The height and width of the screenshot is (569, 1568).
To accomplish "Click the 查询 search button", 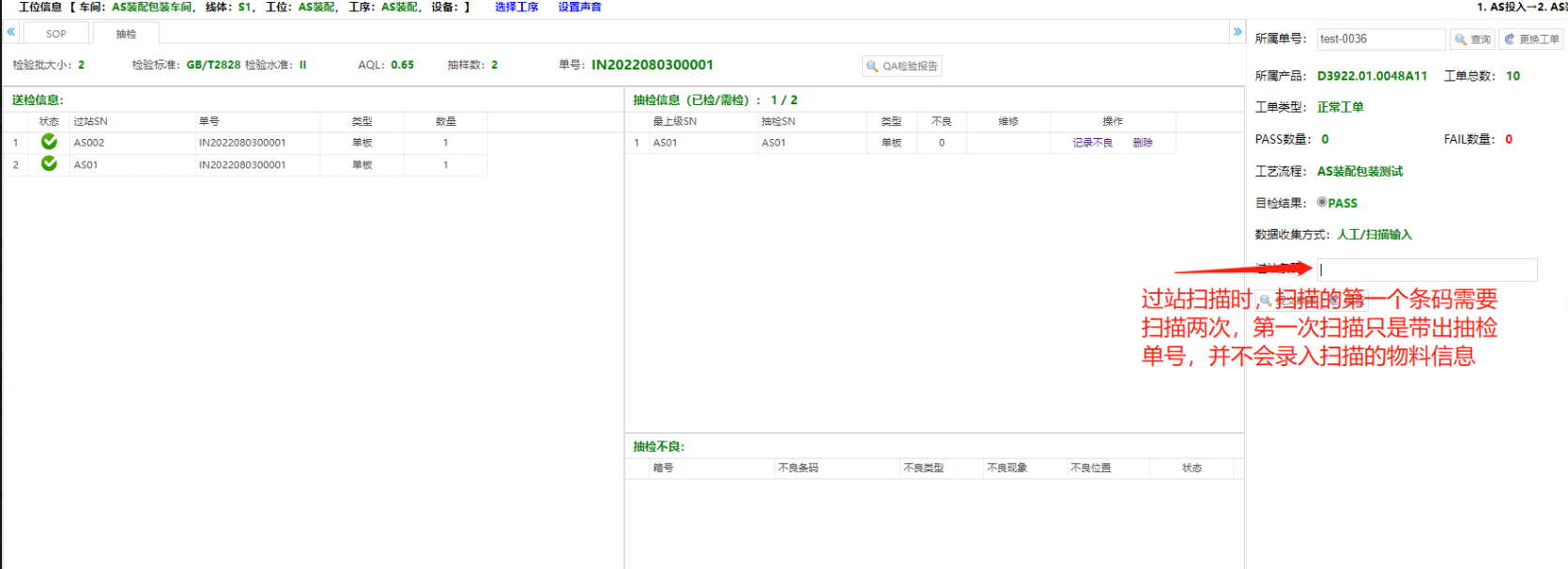I will pos(1472,39).
